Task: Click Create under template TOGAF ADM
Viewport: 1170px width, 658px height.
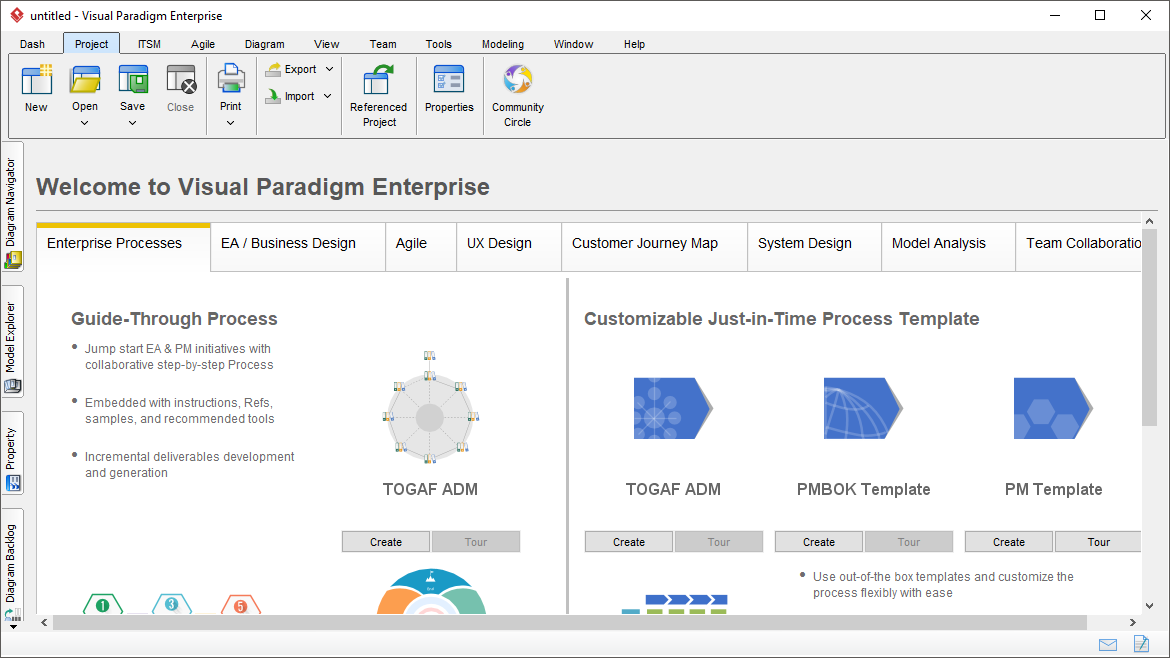Action: (x=629, y=542)
